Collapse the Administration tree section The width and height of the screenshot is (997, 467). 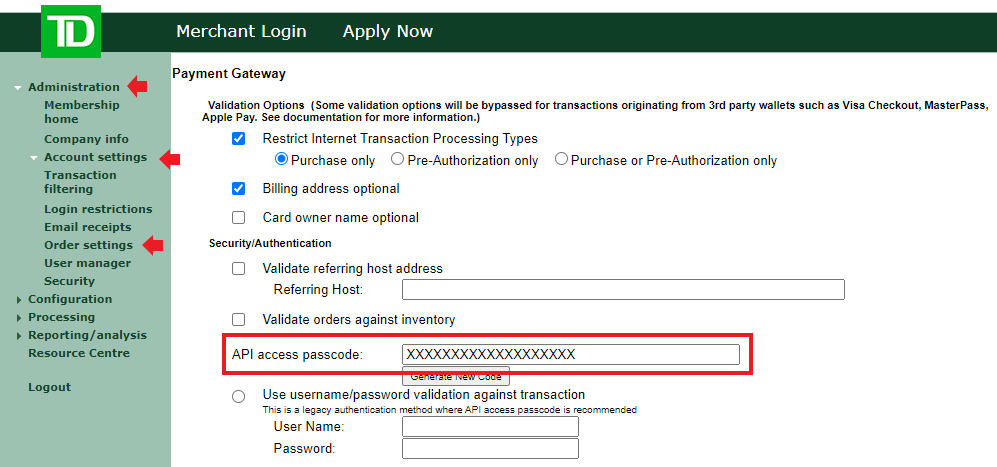click(18, 88)
